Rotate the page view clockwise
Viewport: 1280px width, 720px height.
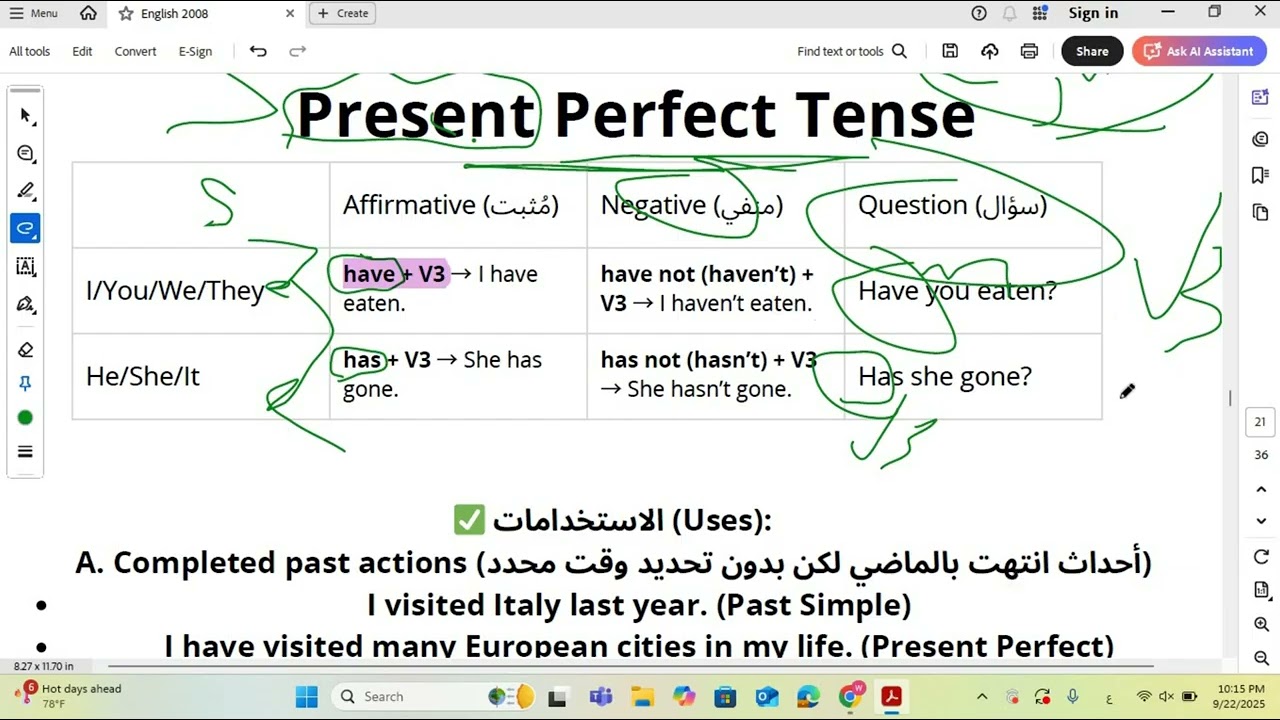point(1261,557)
